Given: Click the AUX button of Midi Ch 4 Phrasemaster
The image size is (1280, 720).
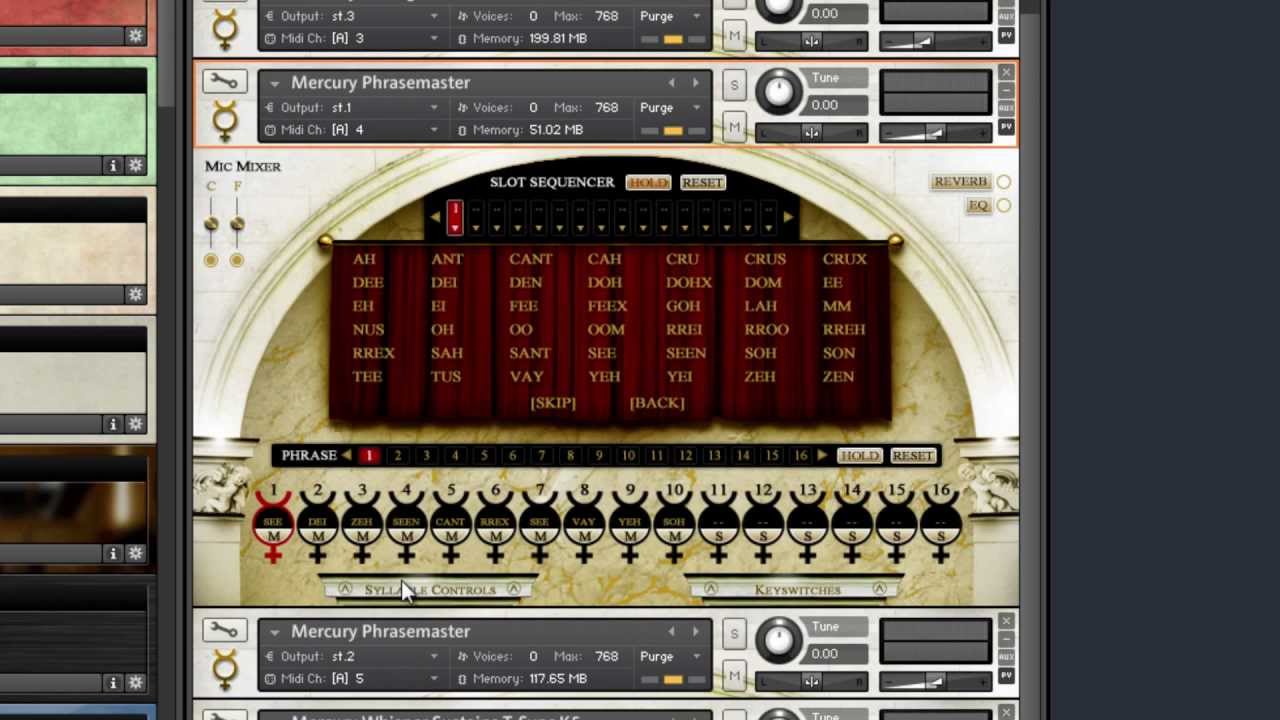Looking at the screenshot, I should (x=1006, y=108).
